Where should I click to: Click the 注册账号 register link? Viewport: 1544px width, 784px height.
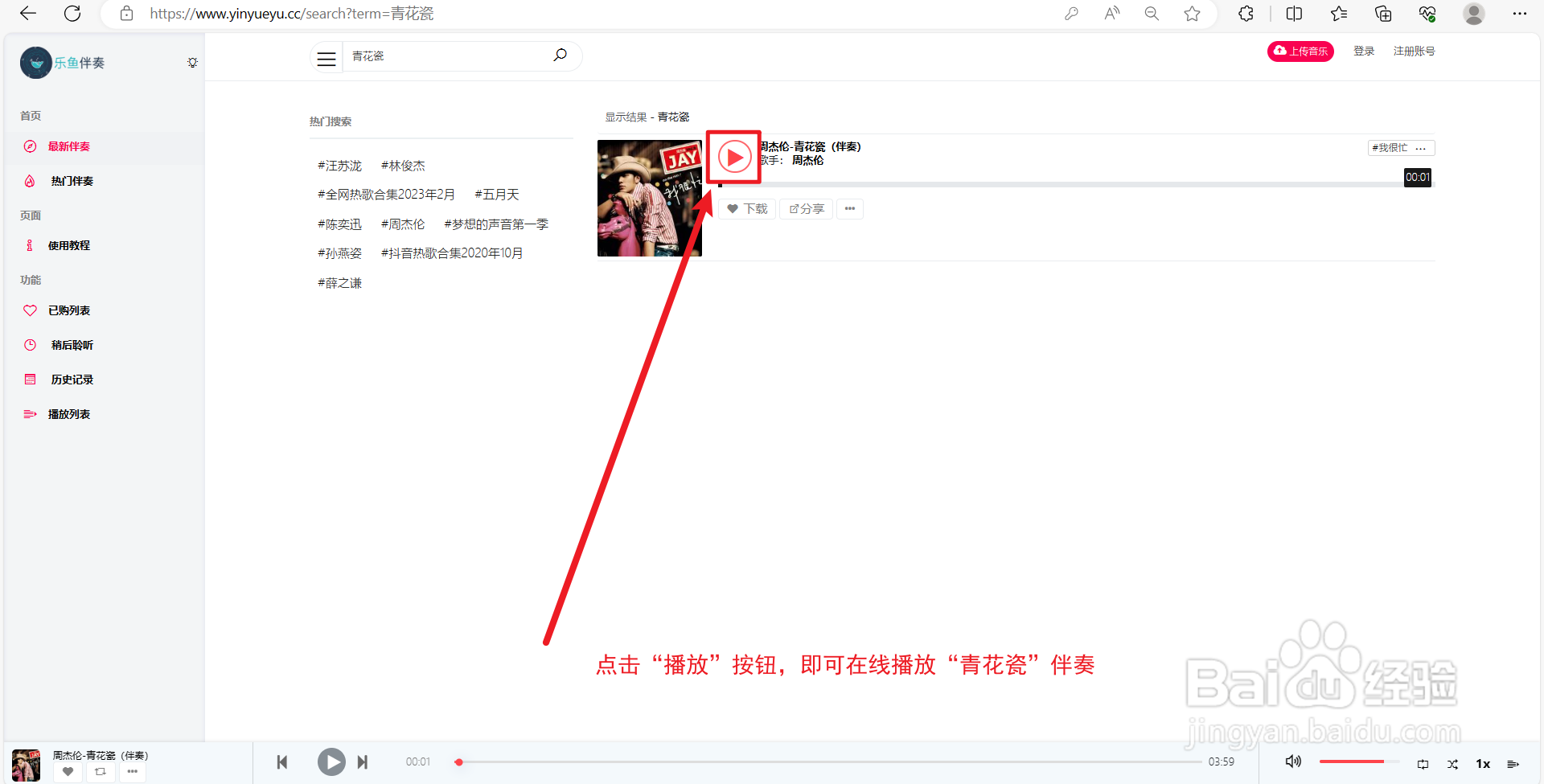point(1414,51)
